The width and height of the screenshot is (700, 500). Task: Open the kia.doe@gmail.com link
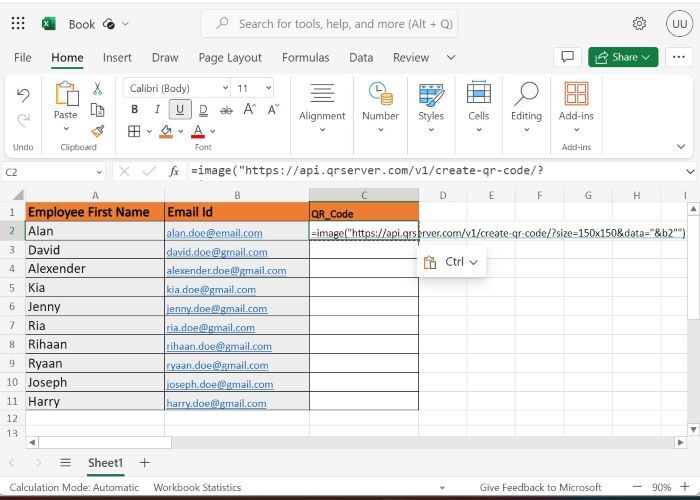(211, 289)
